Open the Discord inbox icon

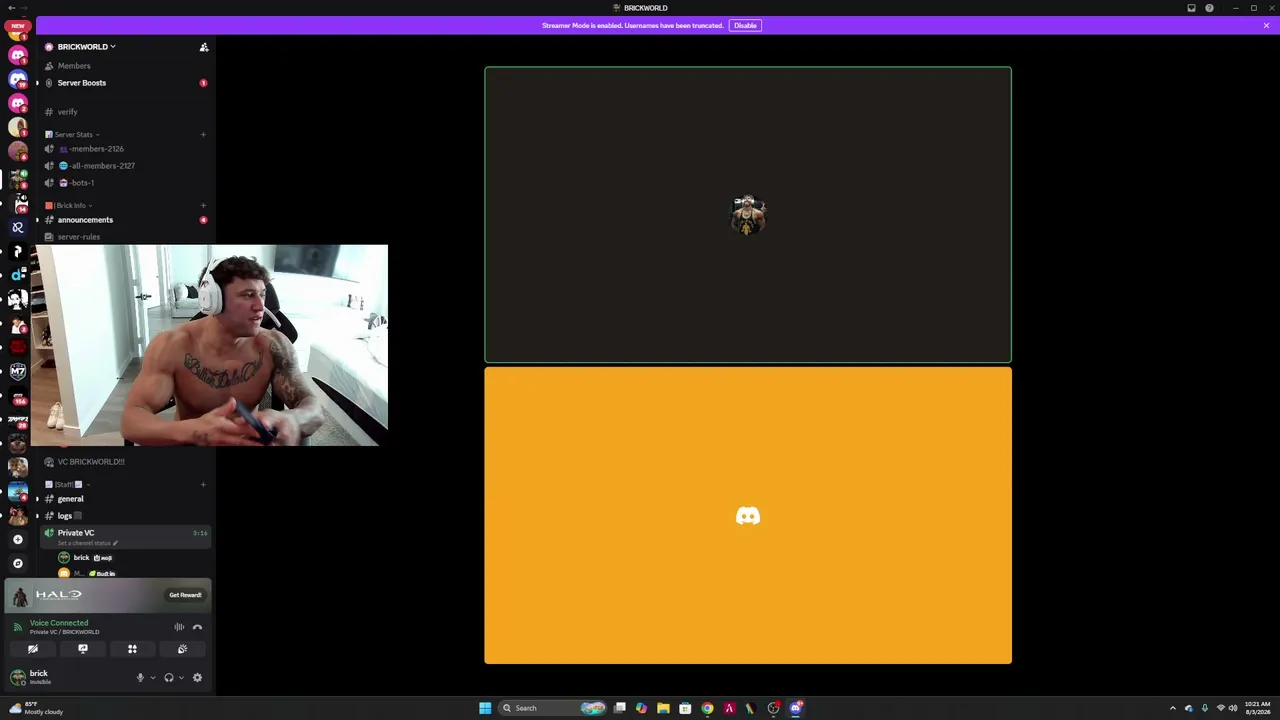[x=1191, y=8]
